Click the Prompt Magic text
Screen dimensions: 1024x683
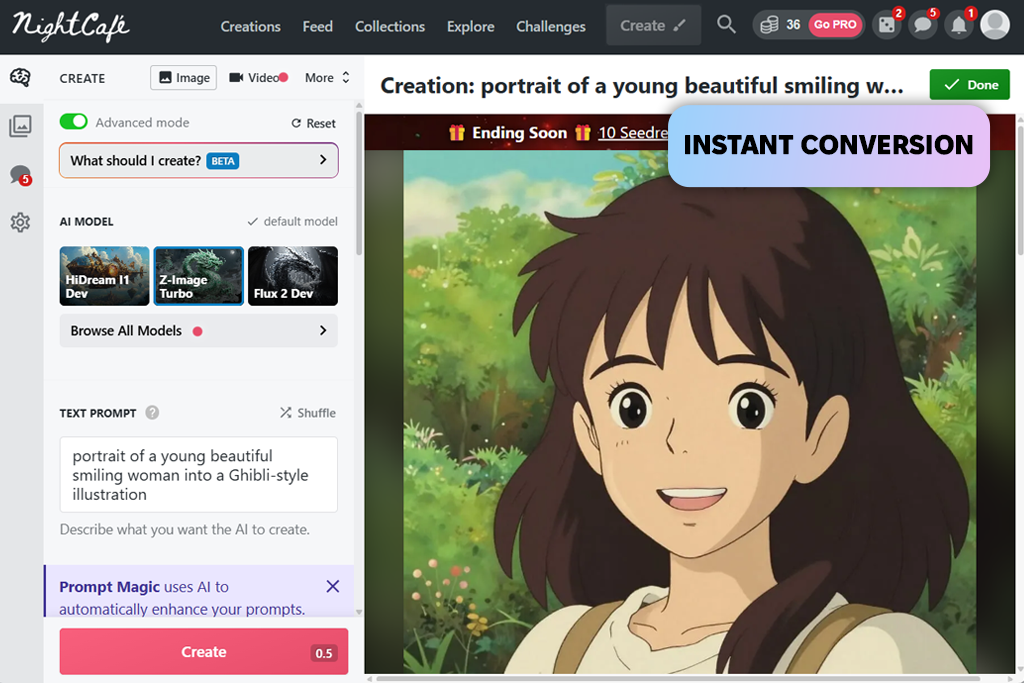tap(109, 586)
